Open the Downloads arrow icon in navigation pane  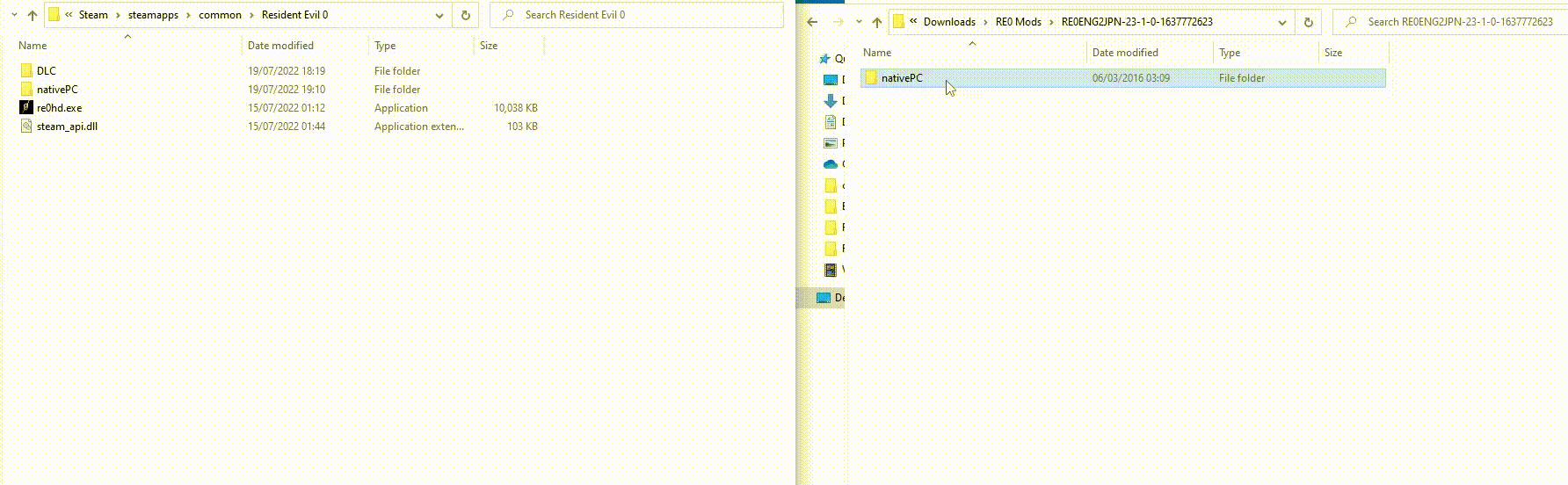(831, 101)
